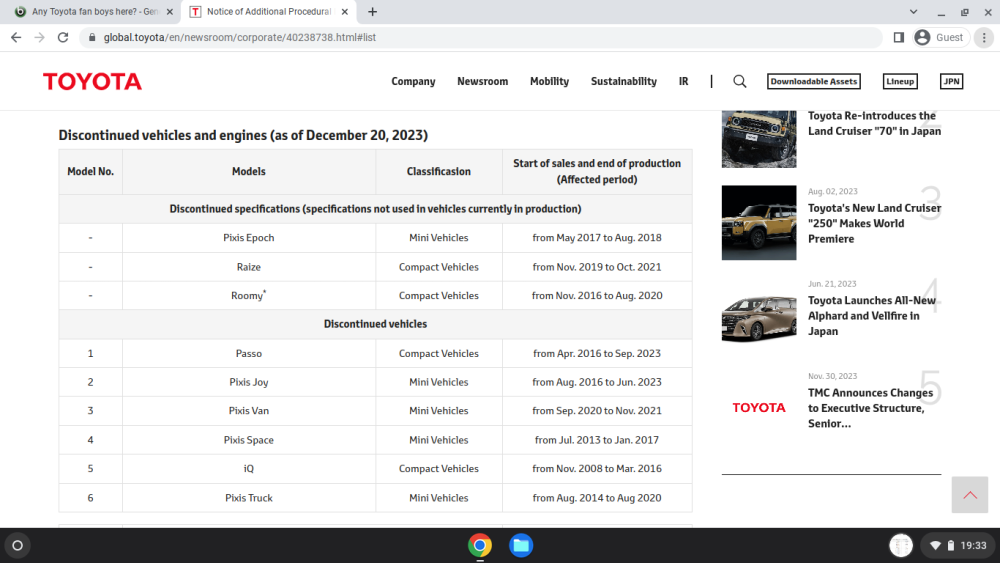Open a new browser tab
Viewport: 1000px width, 563px height.
(x=372, y=11)
